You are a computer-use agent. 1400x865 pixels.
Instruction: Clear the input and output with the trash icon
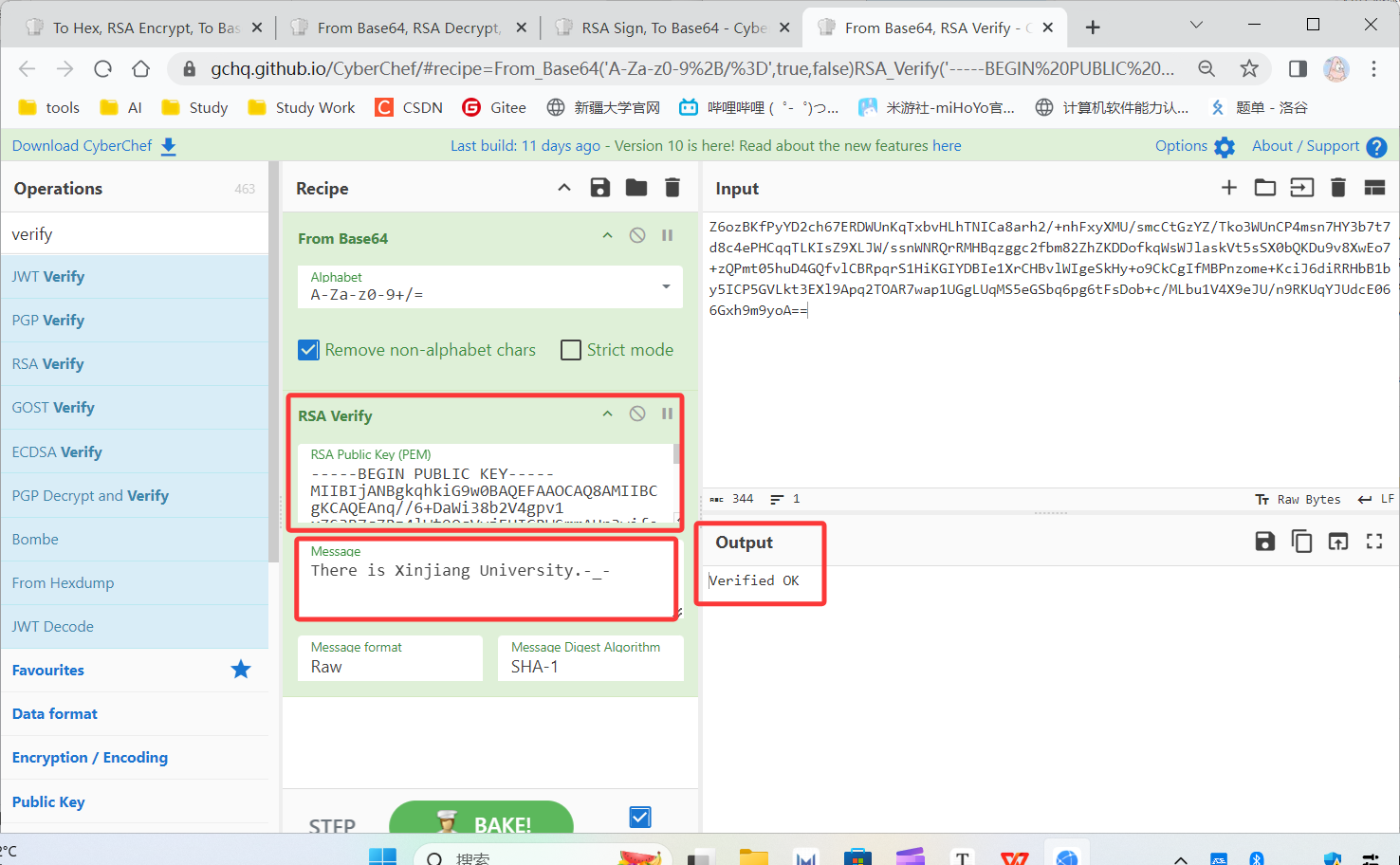click(1338, 188)
